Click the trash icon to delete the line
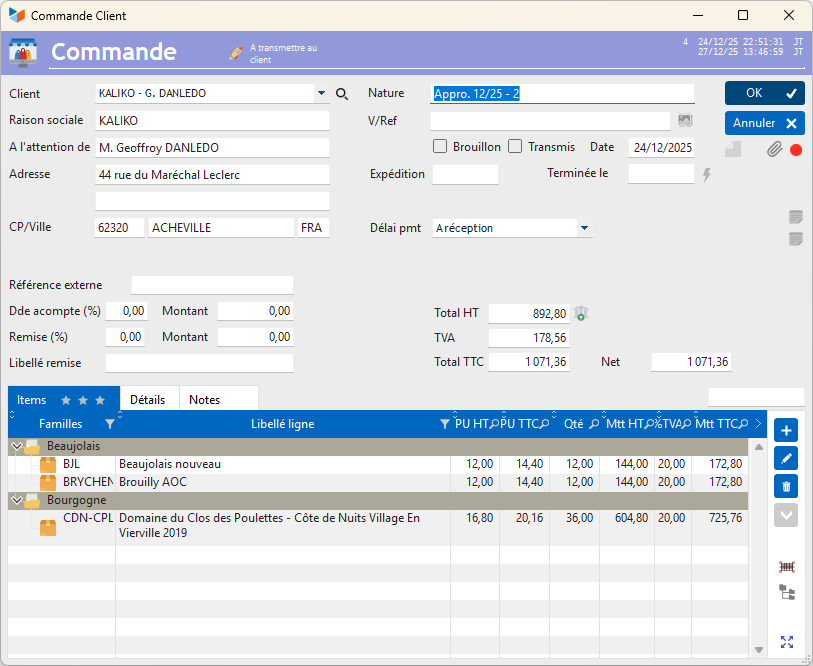Viewport: 813px width, 666px height. click(786, 487)
